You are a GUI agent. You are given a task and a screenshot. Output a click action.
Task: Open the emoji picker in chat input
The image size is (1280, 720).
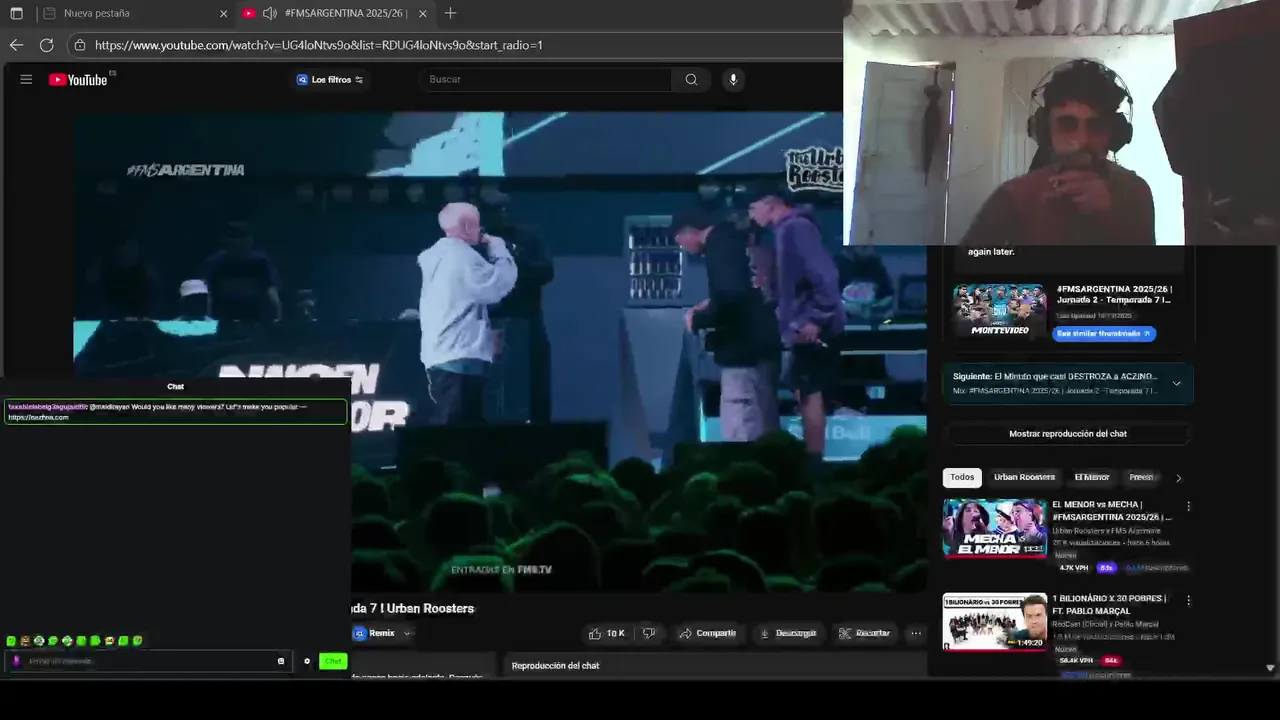click(x=281, y=661)
